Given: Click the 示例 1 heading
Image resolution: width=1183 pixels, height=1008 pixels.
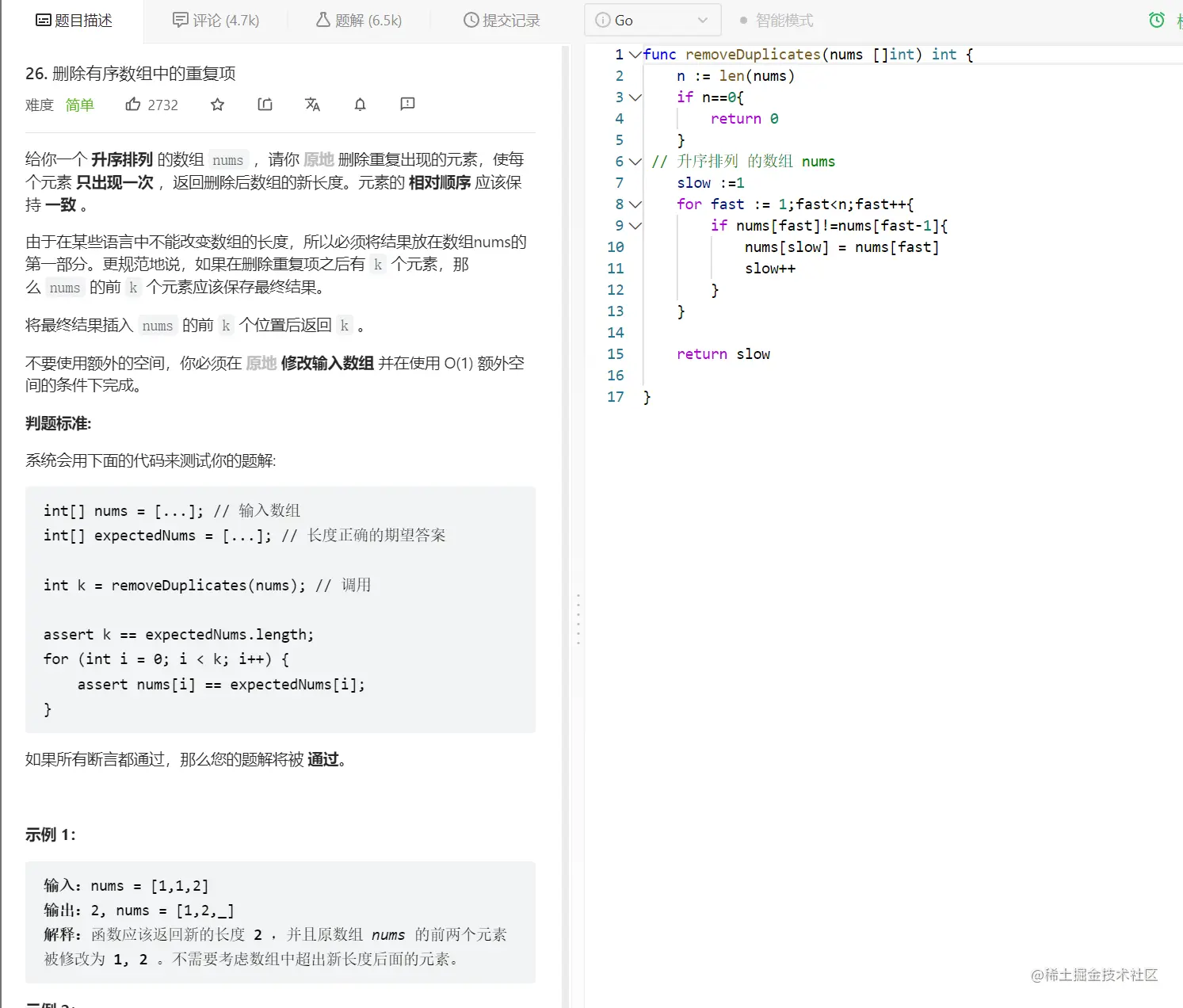Looking at the screenshot, I should coord(51,835).
